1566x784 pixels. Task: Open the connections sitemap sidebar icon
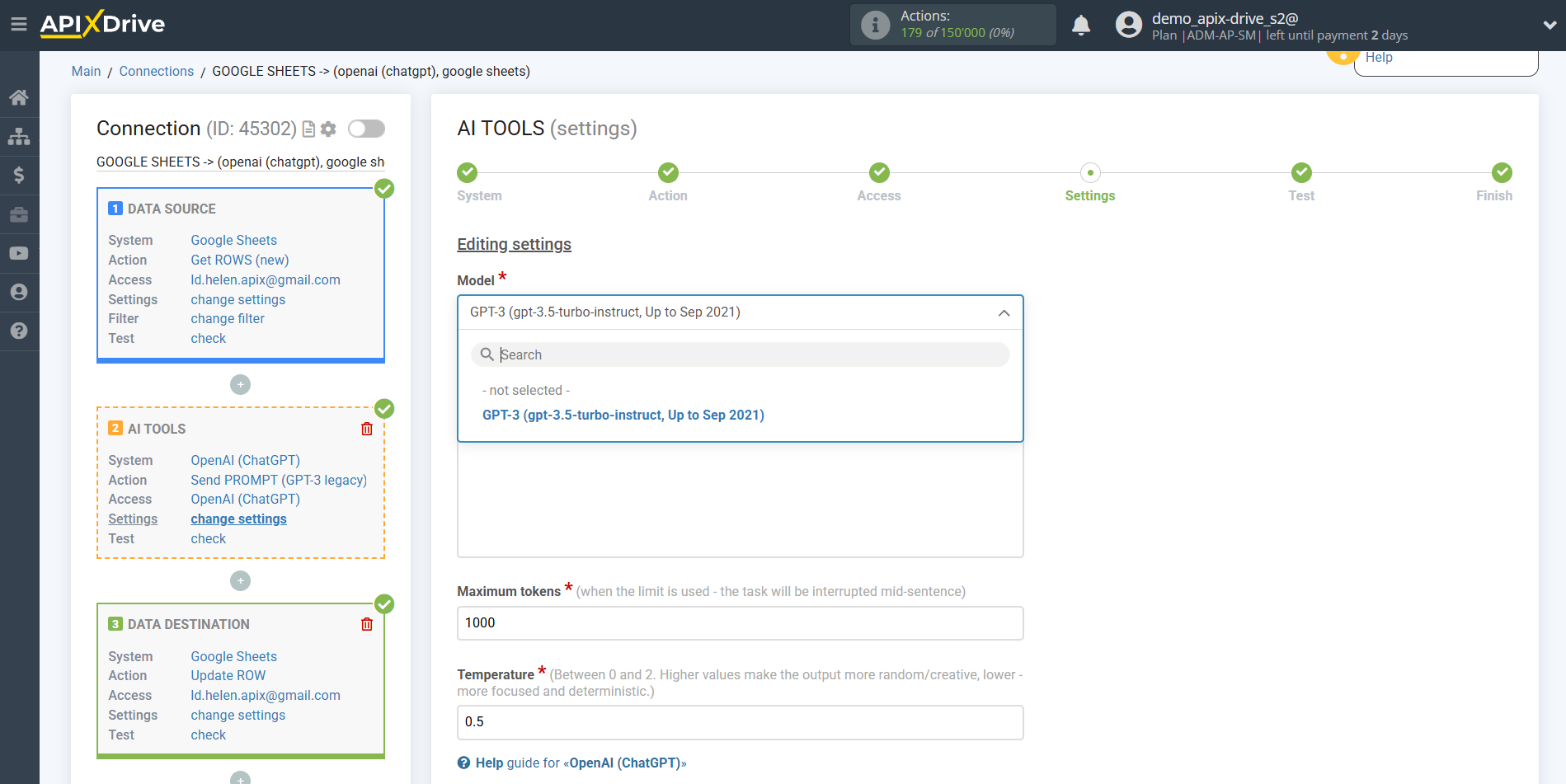[x=19, y=136]
